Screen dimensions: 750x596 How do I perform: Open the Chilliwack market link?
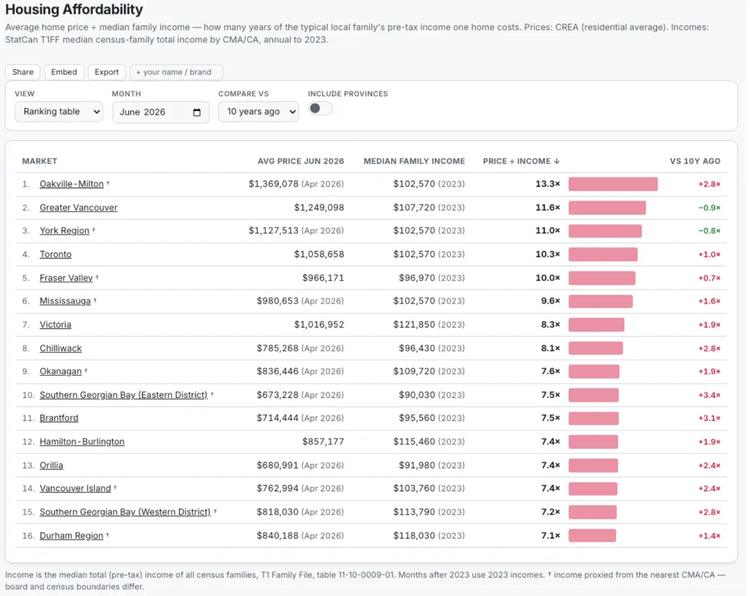pyautogui.click(x=61, y=348)
